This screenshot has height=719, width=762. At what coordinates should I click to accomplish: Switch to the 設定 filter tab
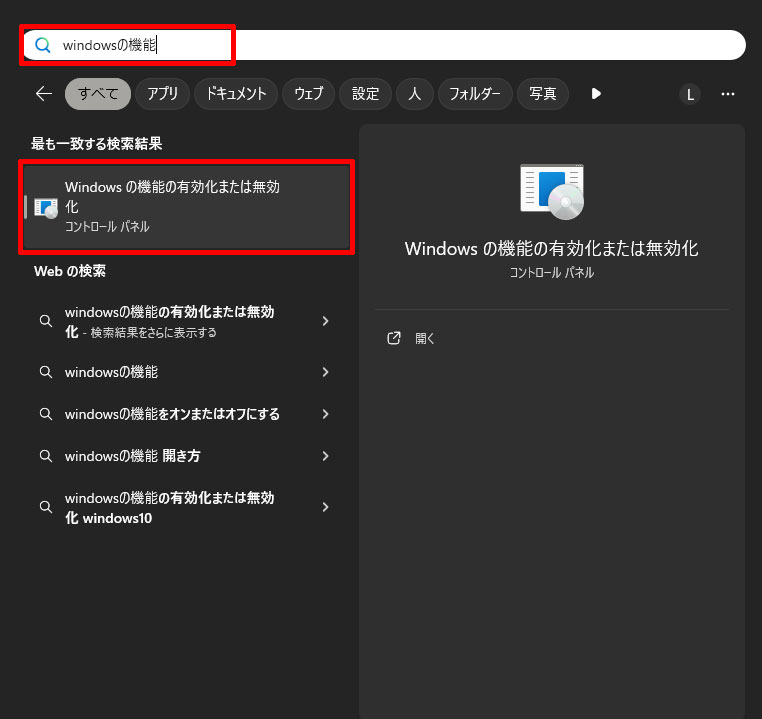(365, 94)
